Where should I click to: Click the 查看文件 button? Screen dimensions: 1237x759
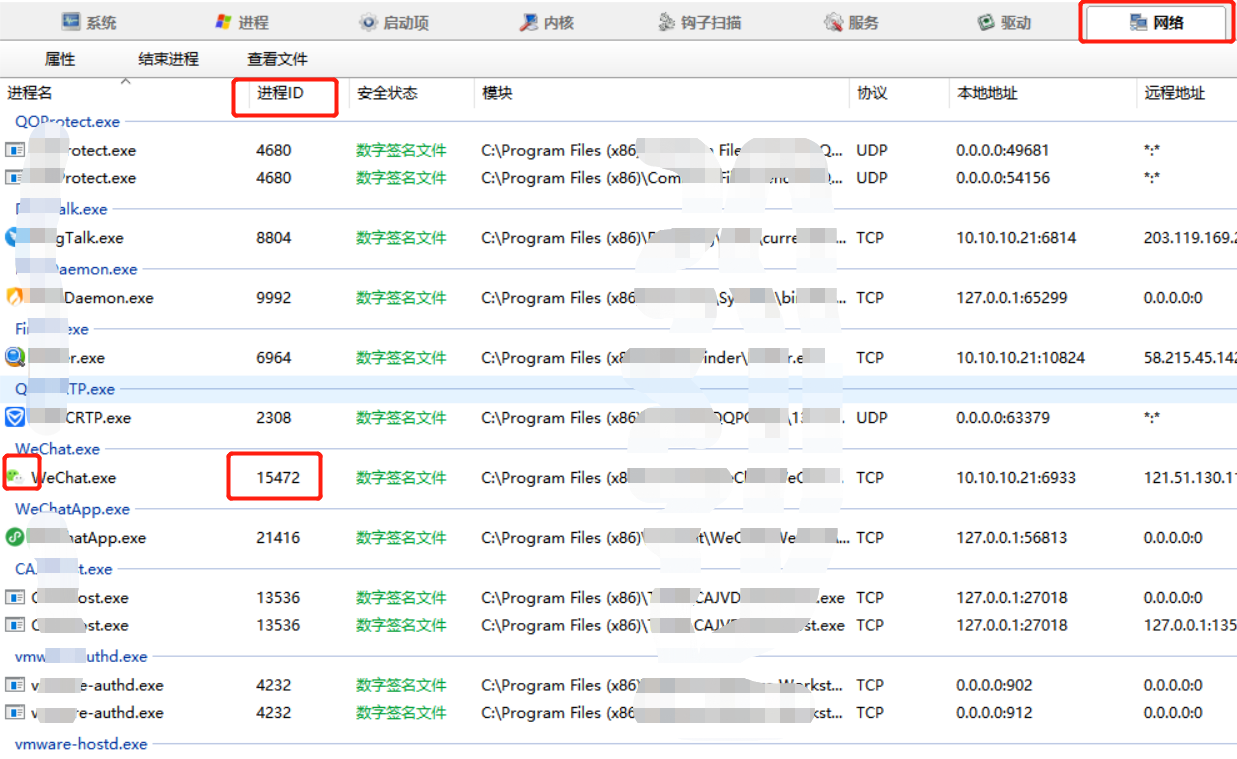pos(277,59)
